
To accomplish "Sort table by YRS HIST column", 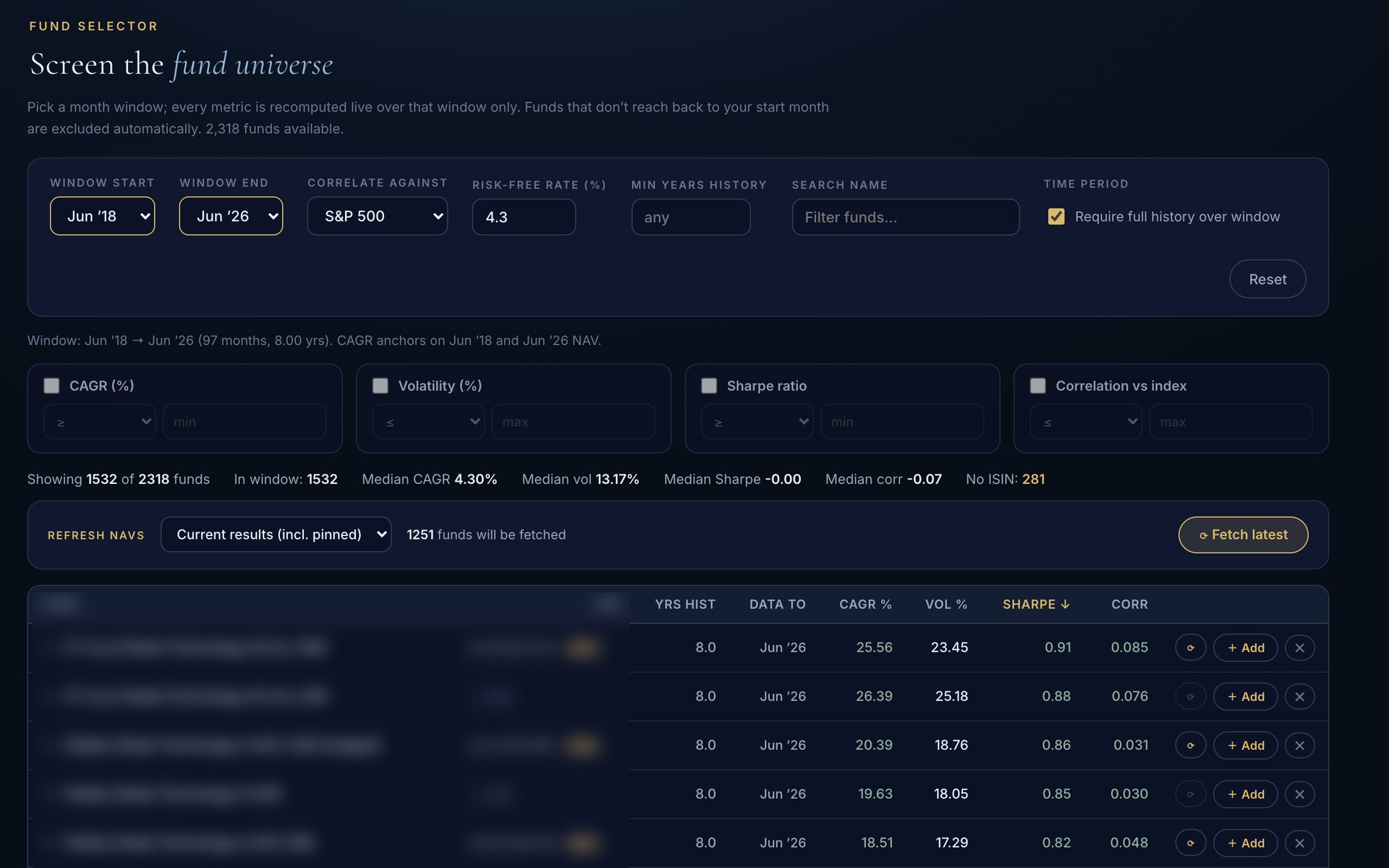I will click(x=685, y=604).
